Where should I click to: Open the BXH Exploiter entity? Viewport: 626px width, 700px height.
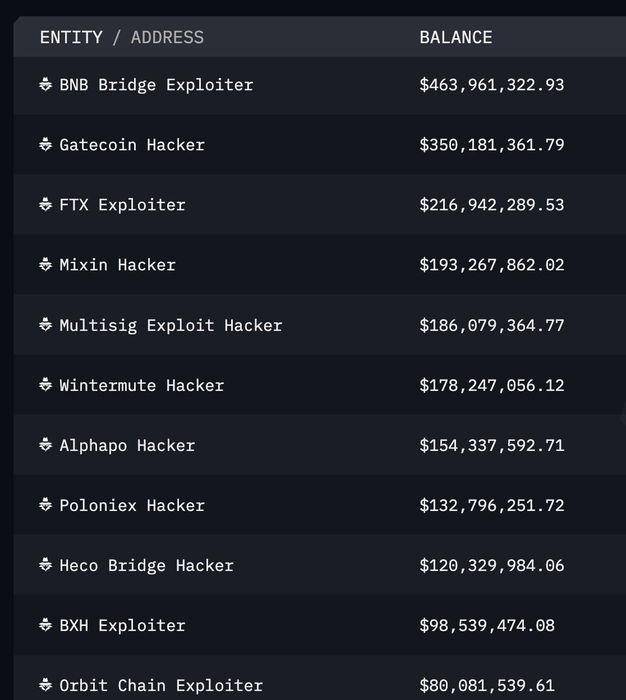(x=122, y=626)
